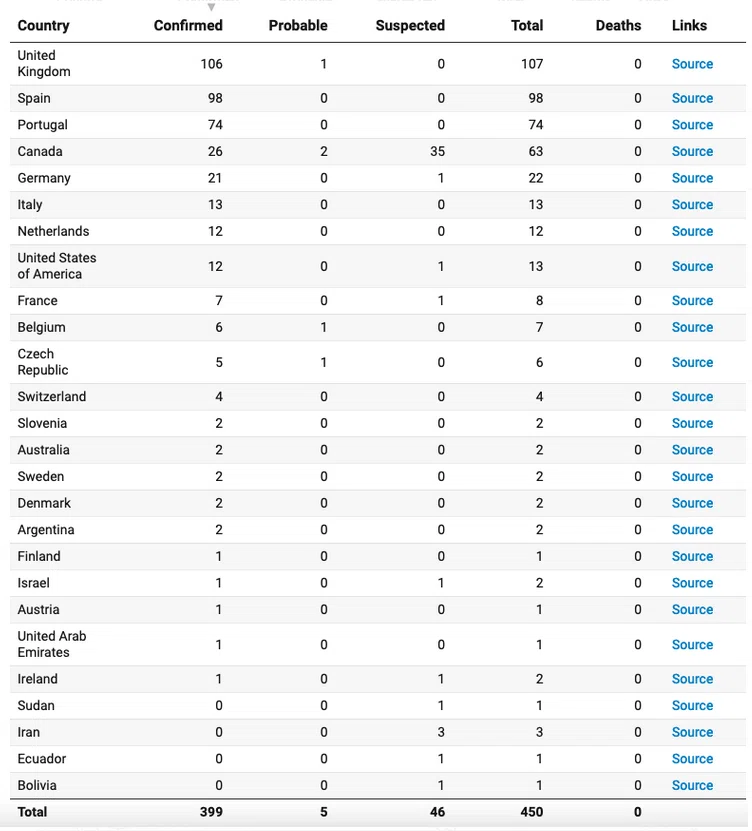Click the Total column header

(527, 25)
